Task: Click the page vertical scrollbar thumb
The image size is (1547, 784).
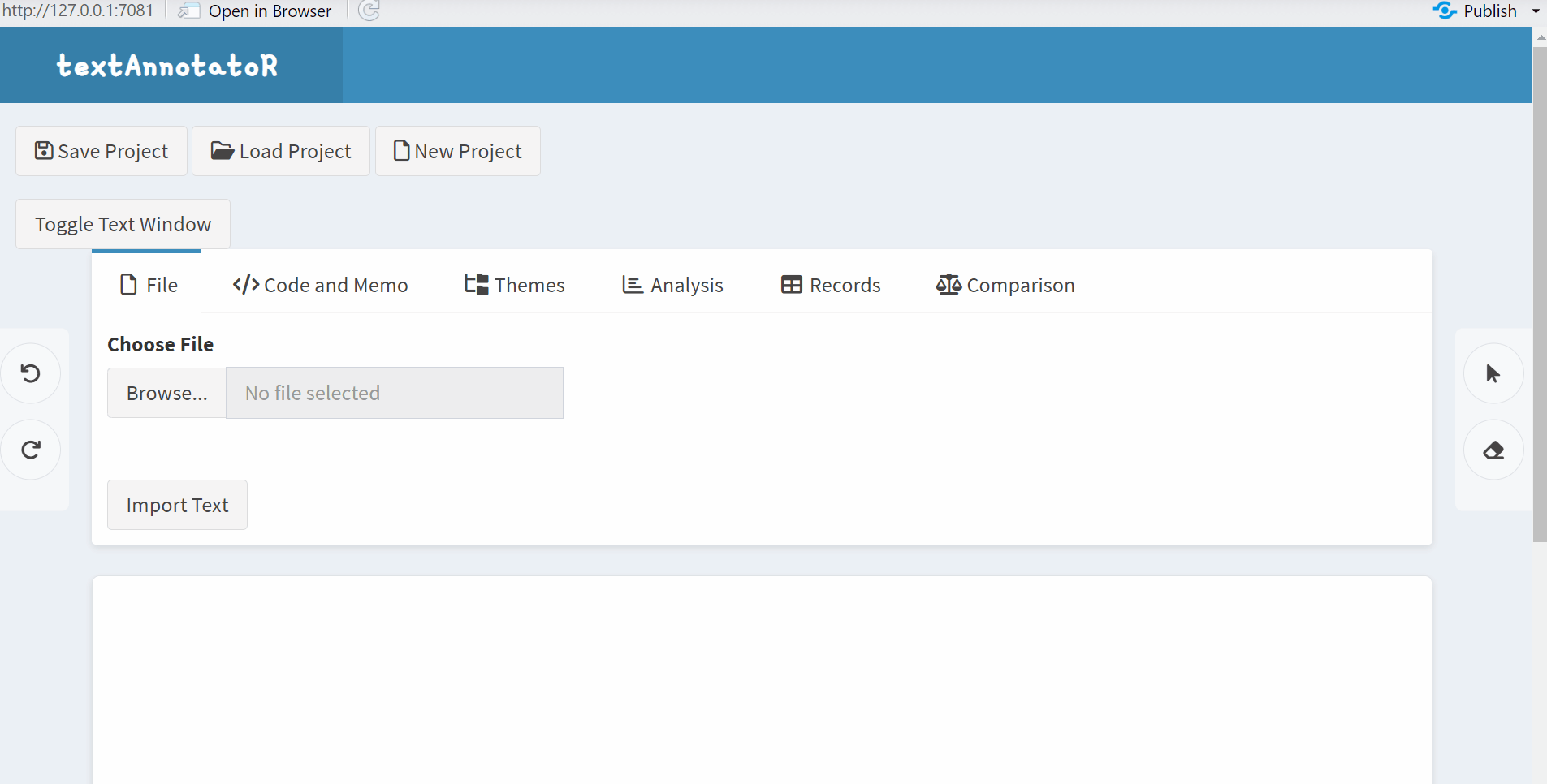Action: tap(1540, 294)
